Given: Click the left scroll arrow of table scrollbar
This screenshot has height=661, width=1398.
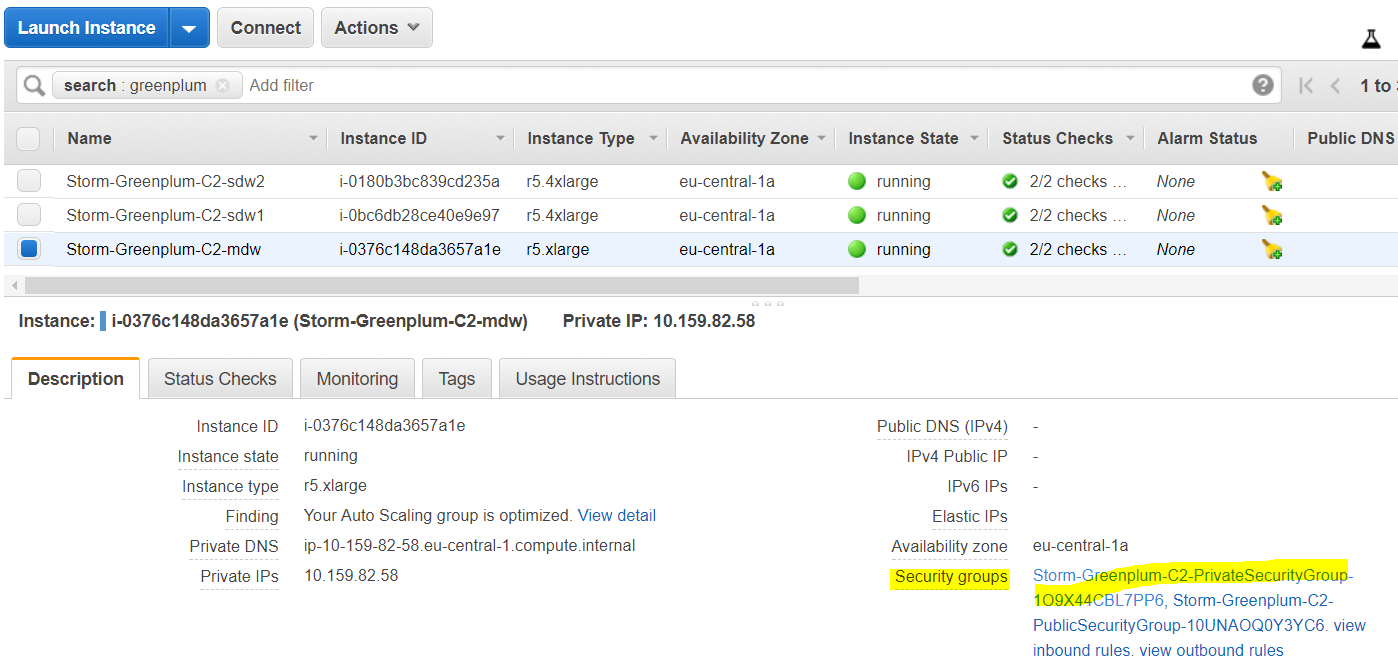Looking at the screenshot, I should 14,285.
